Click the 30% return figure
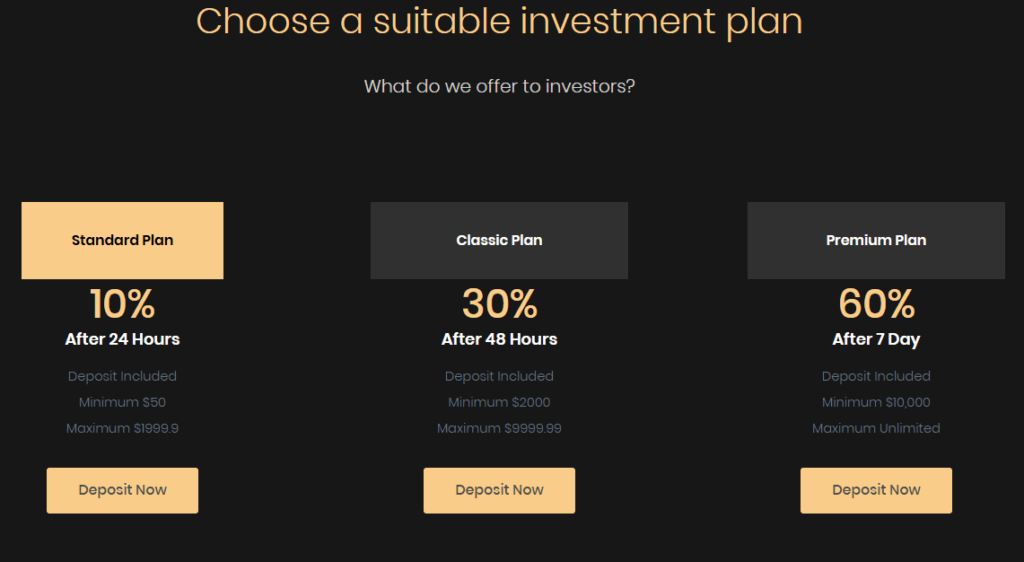 tap(499, 303)
